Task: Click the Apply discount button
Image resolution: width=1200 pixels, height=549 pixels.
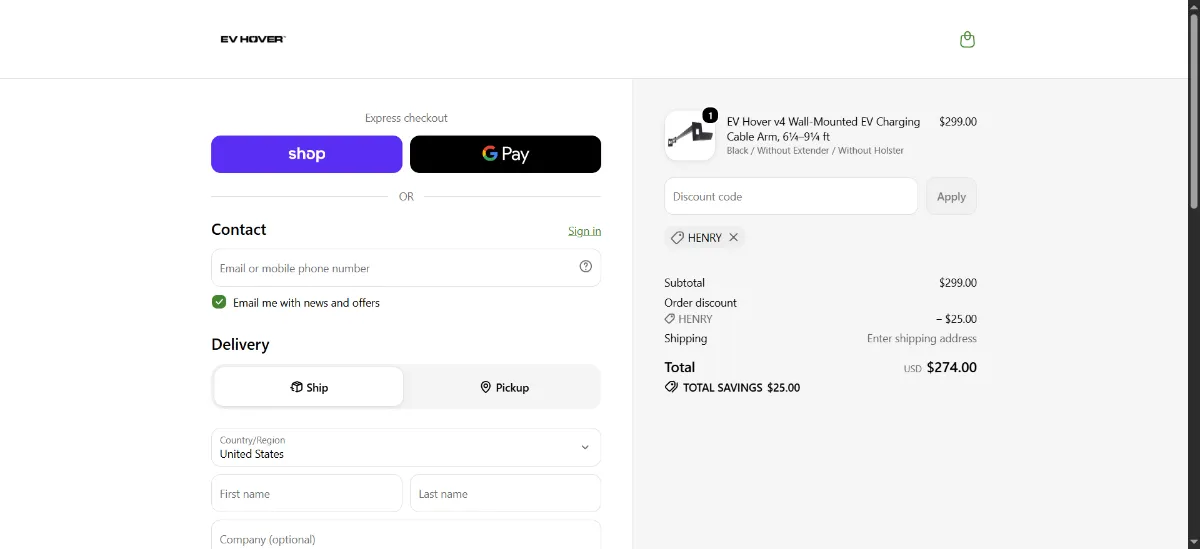Action: click(951, 196)
